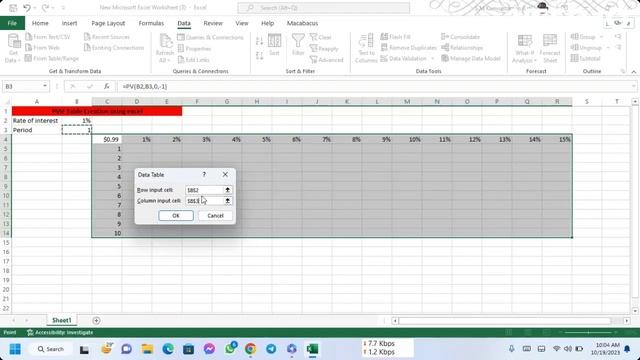The width and height of the screenshot is (640, 360).
Task: Click Manage Data Model
Action: click(471, 58)
